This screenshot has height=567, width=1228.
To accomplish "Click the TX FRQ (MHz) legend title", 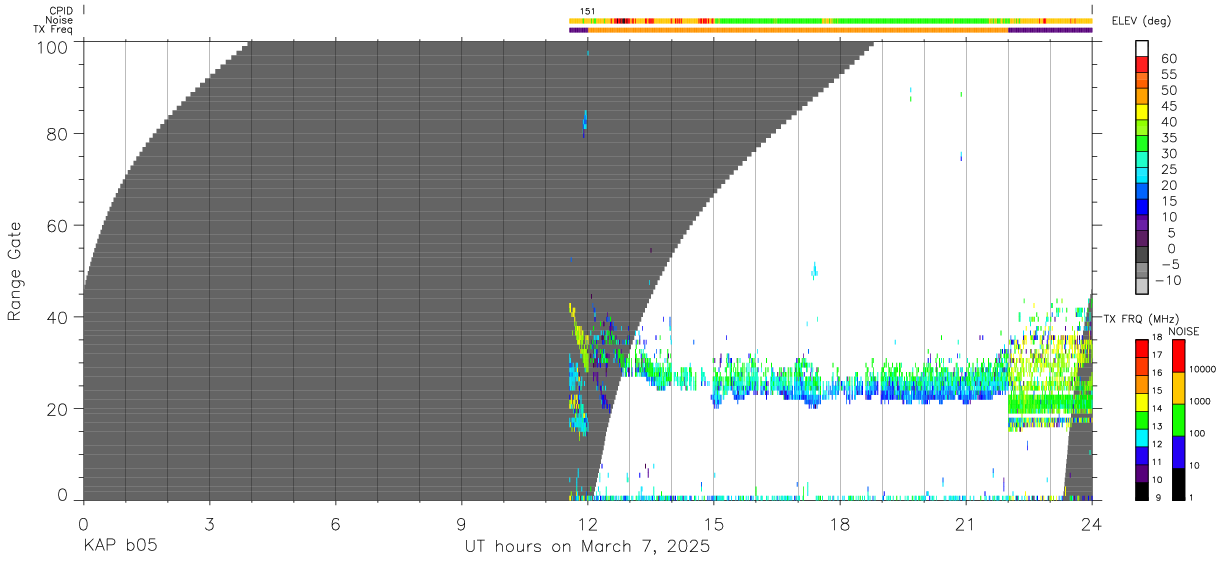I will pyautogui.click(x=1140, y=318).
